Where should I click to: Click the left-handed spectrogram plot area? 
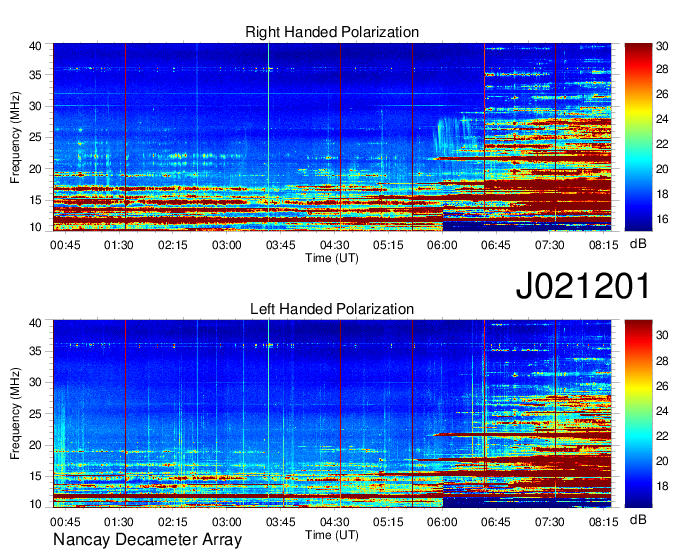point(332,414)
